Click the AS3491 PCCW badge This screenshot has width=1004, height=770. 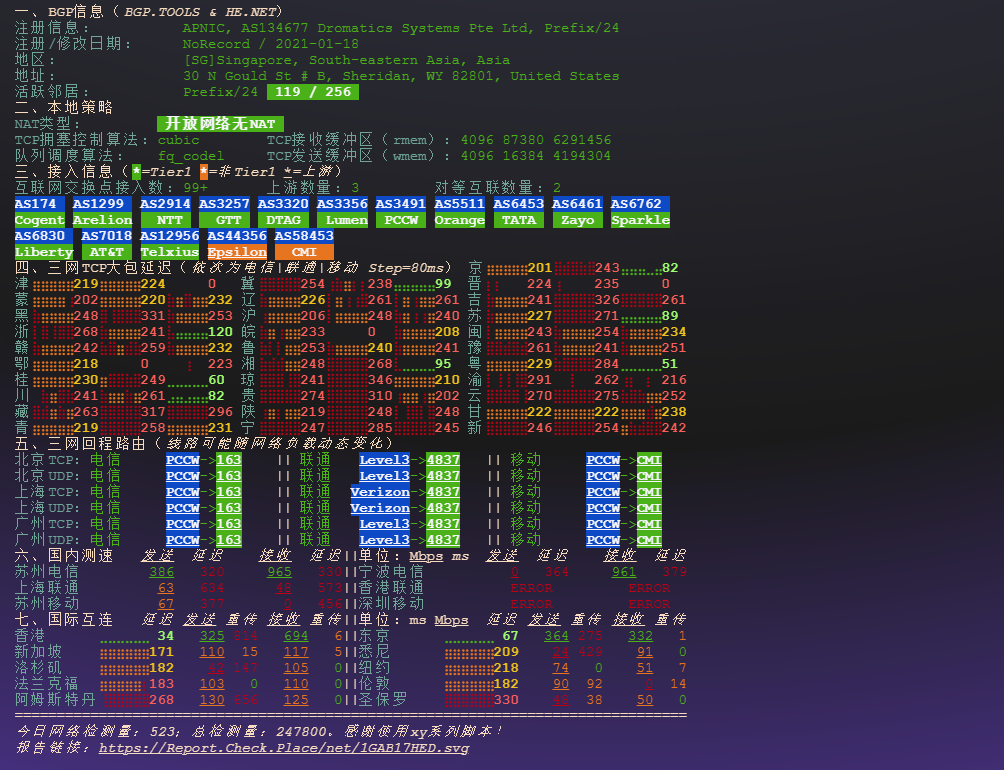401,212
